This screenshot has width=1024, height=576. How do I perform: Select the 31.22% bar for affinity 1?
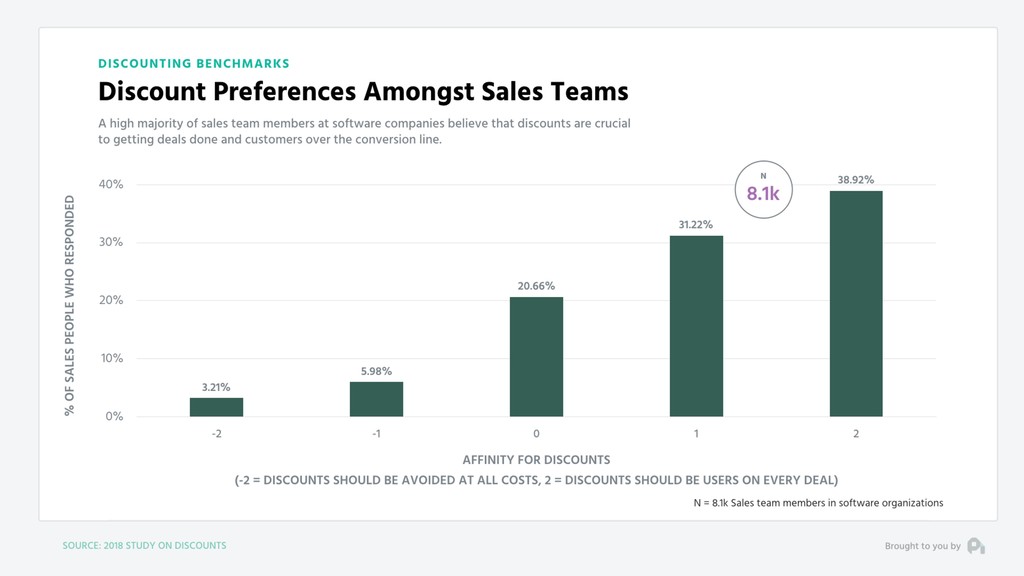click(x=696, y=326)
